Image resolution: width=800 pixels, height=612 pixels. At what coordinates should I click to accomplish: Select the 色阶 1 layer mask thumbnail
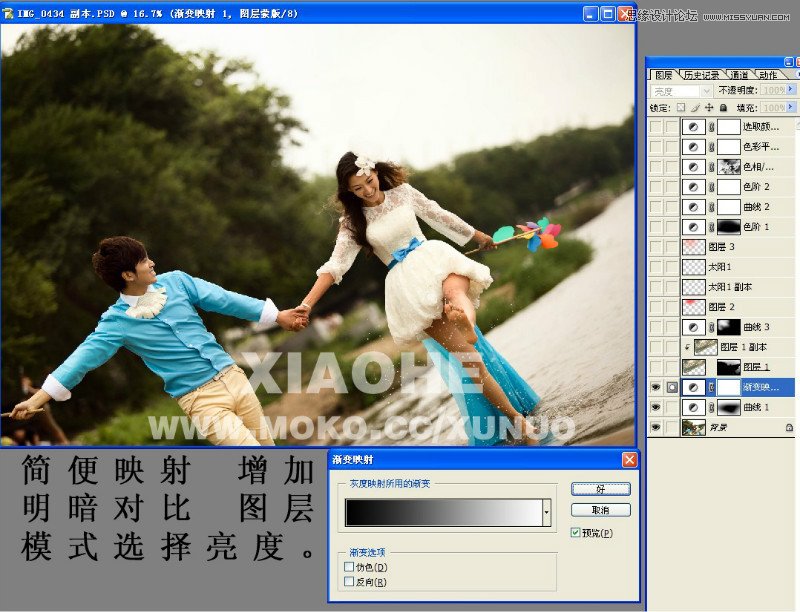729,227
